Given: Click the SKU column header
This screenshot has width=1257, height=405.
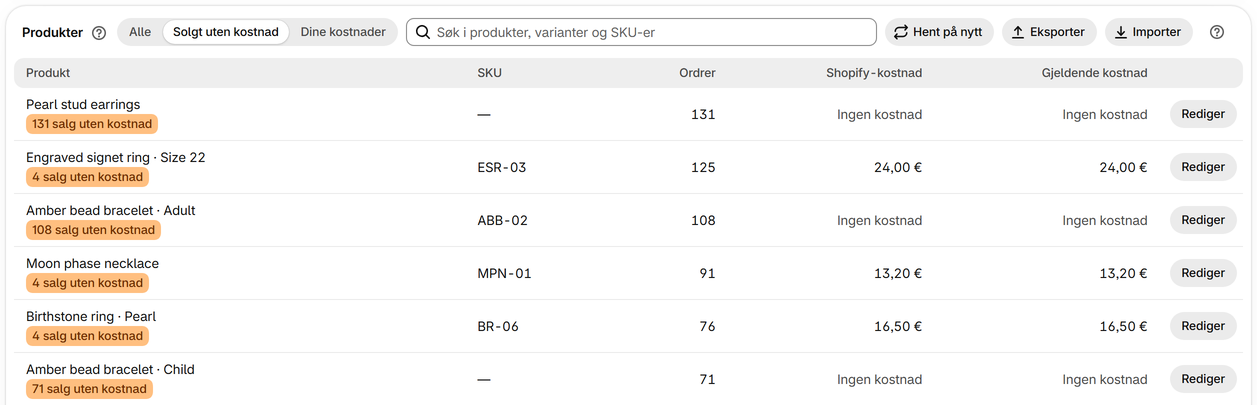Looking at the screenshot, I should [490, 73].
